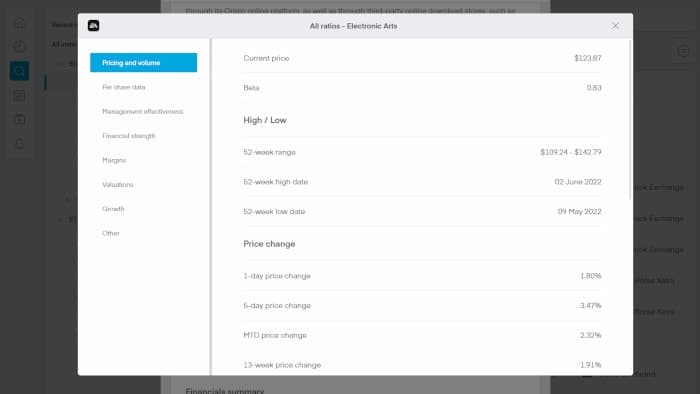
Task: Click the Electronic Arts logo icon
Action: click(x=93, y=25)
